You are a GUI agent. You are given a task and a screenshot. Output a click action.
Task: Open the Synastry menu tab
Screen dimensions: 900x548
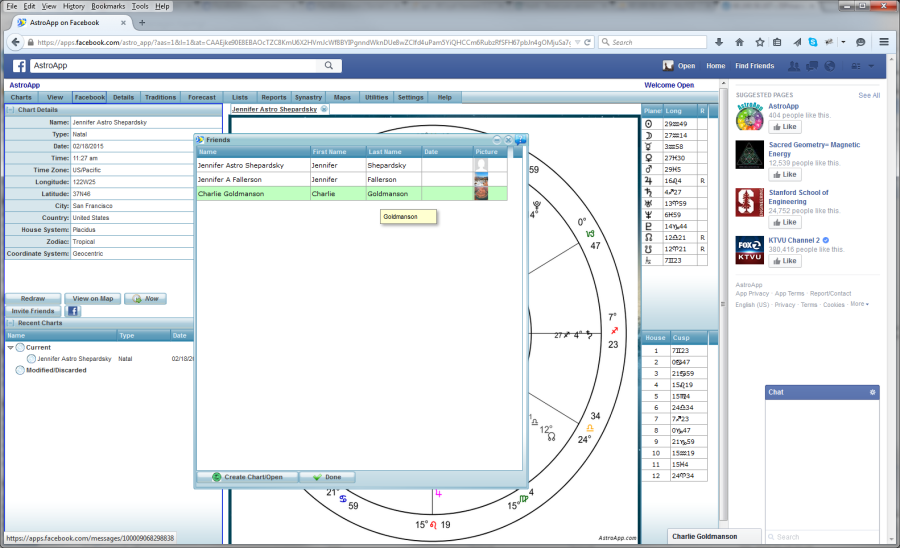click(x=309, y=97)
